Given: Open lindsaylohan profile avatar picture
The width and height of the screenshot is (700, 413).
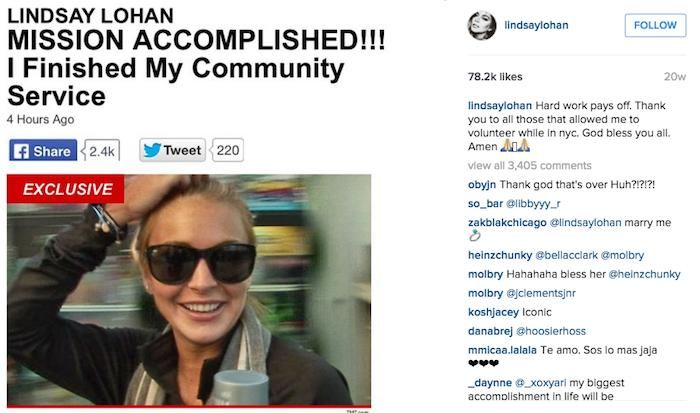Looking at the screenshot, I should (482, 25).
